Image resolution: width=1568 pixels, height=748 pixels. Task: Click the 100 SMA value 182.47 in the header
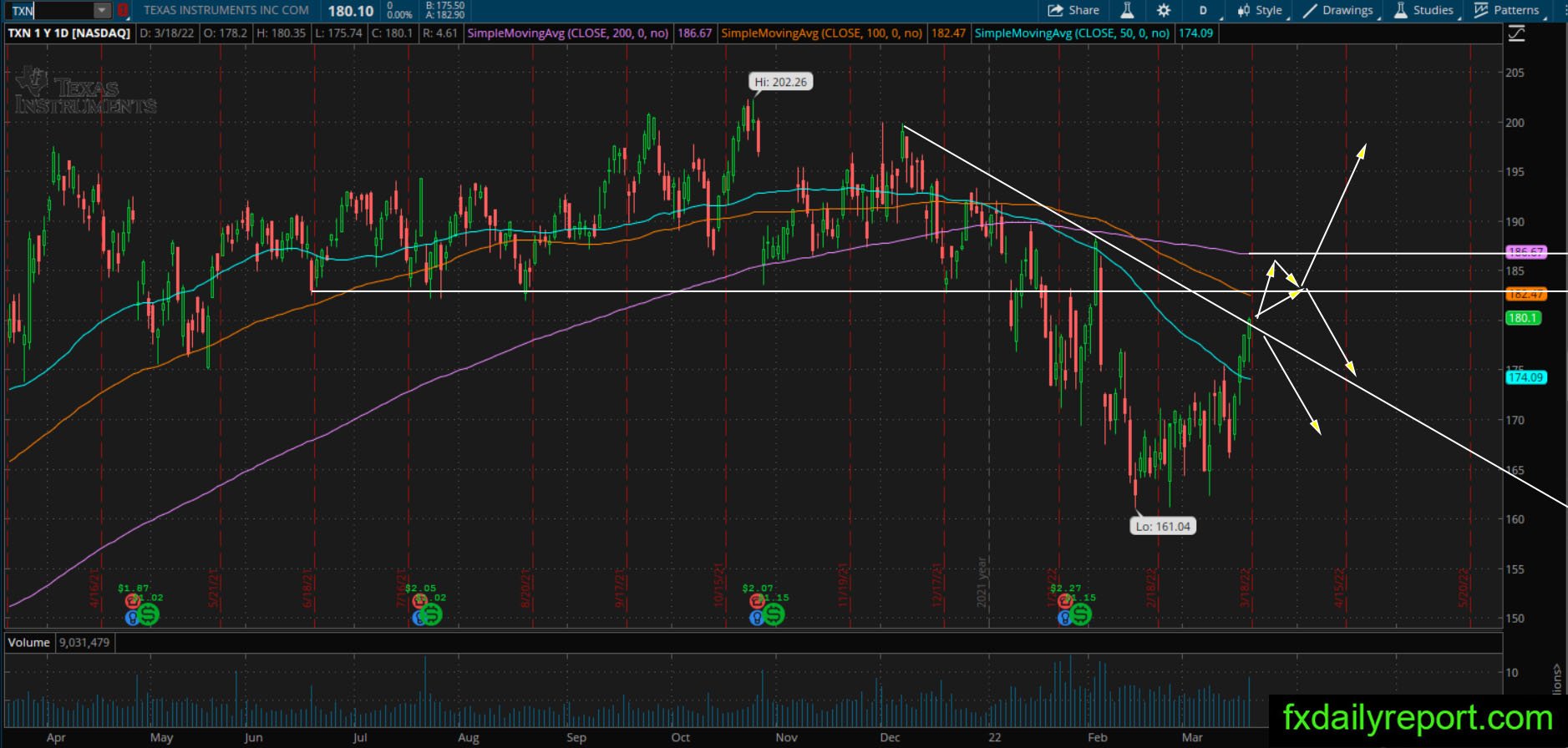click(x=949, y=33)
